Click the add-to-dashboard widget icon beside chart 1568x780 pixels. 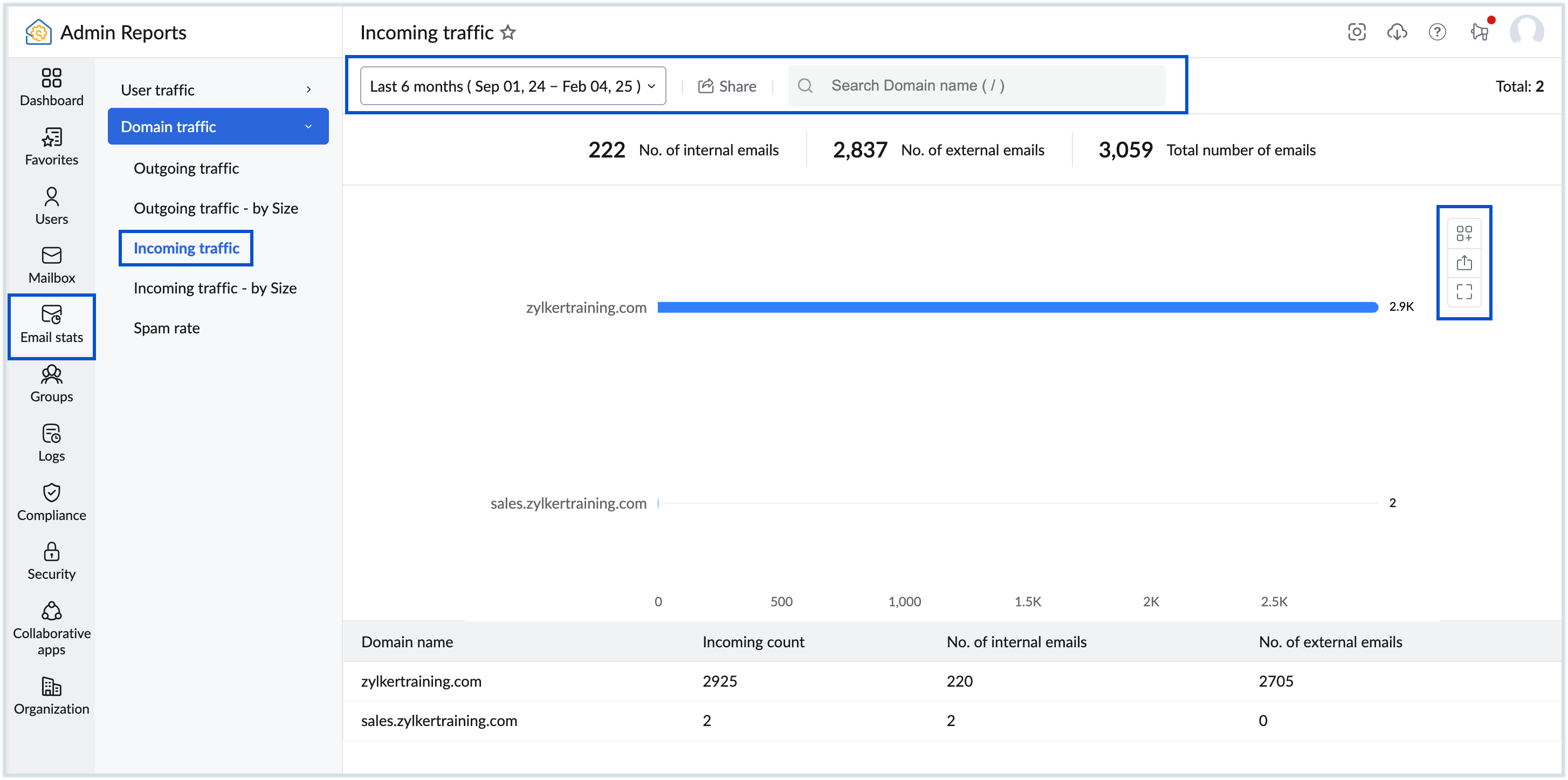point(1465,233)
